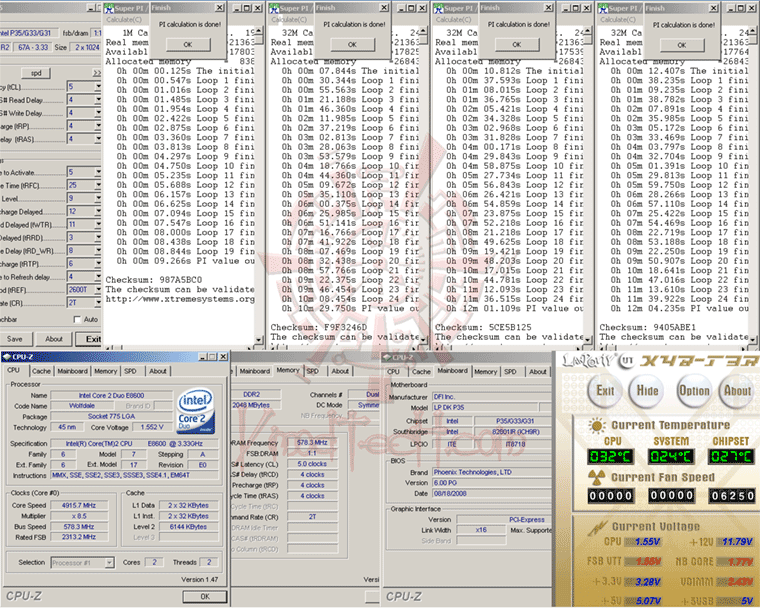Viewport: 760px width, 608px height.
Task: Click the spd button in MemSet
Action: click(36, 73)
